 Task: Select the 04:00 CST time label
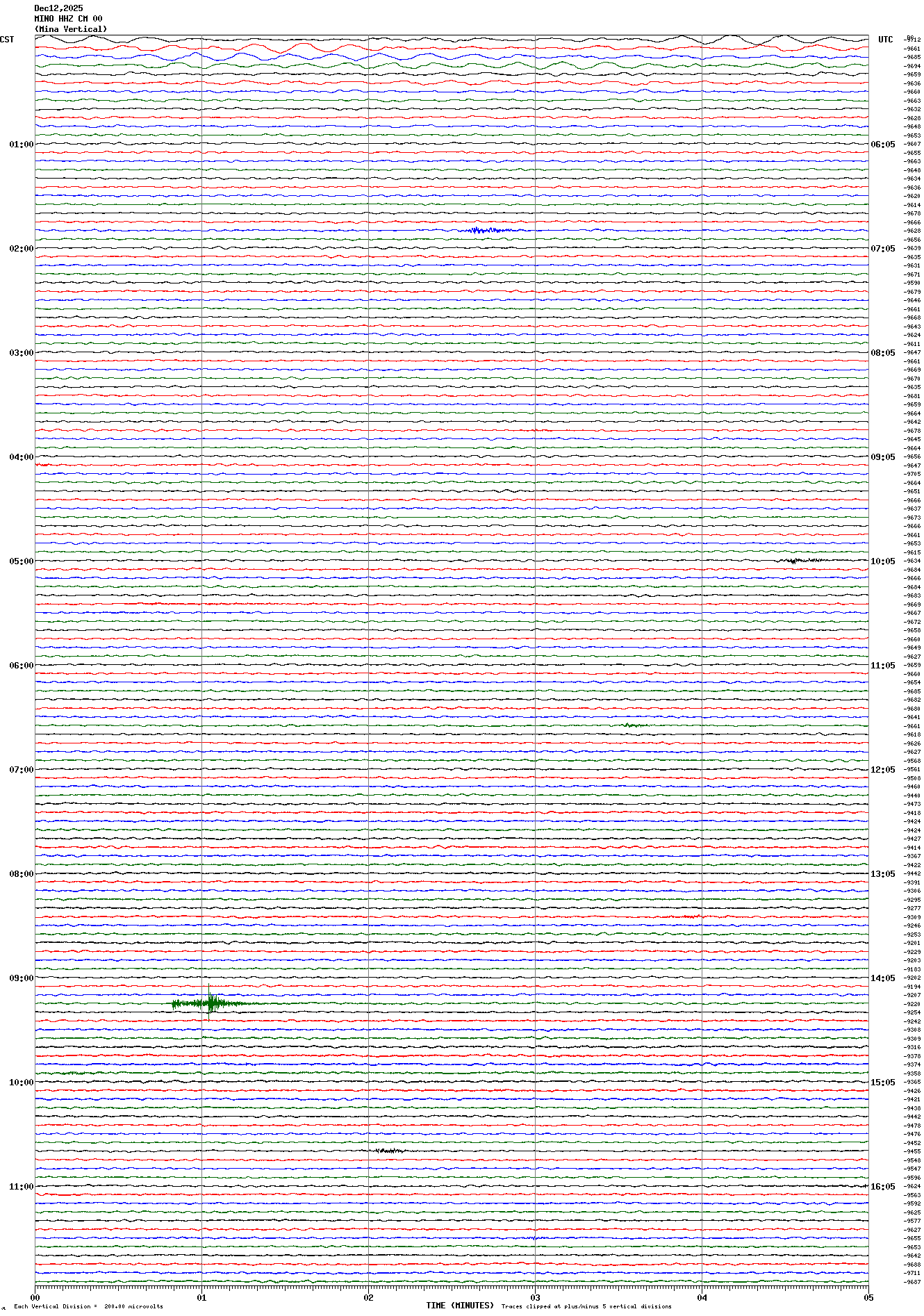pos(21,457)
